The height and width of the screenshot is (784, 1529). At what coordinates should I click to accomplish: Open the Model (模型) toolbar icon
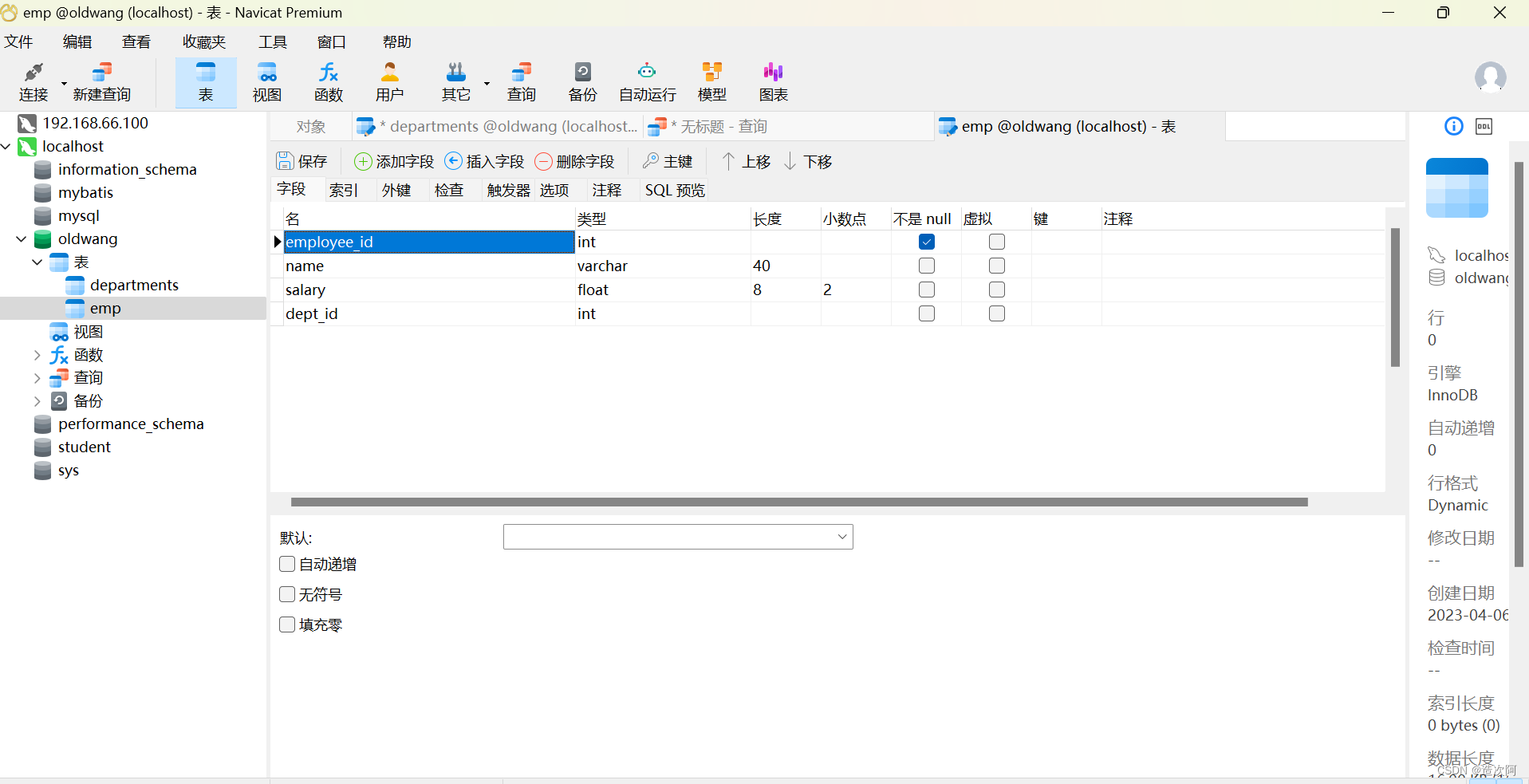712,82
